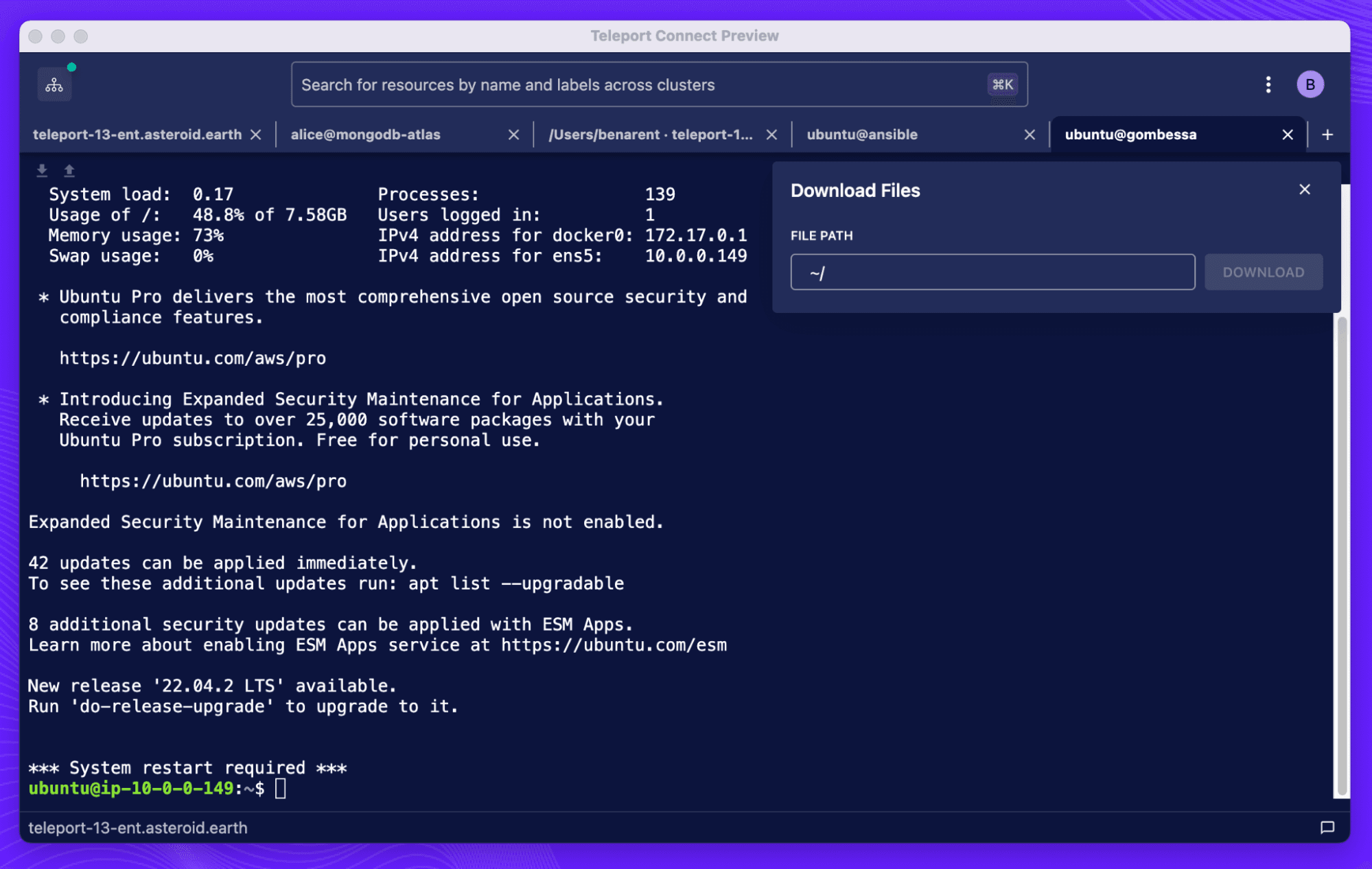This screenshot has height=869, width=1372.
Task: Close the Download Files panel
Action: (1305, 189)
